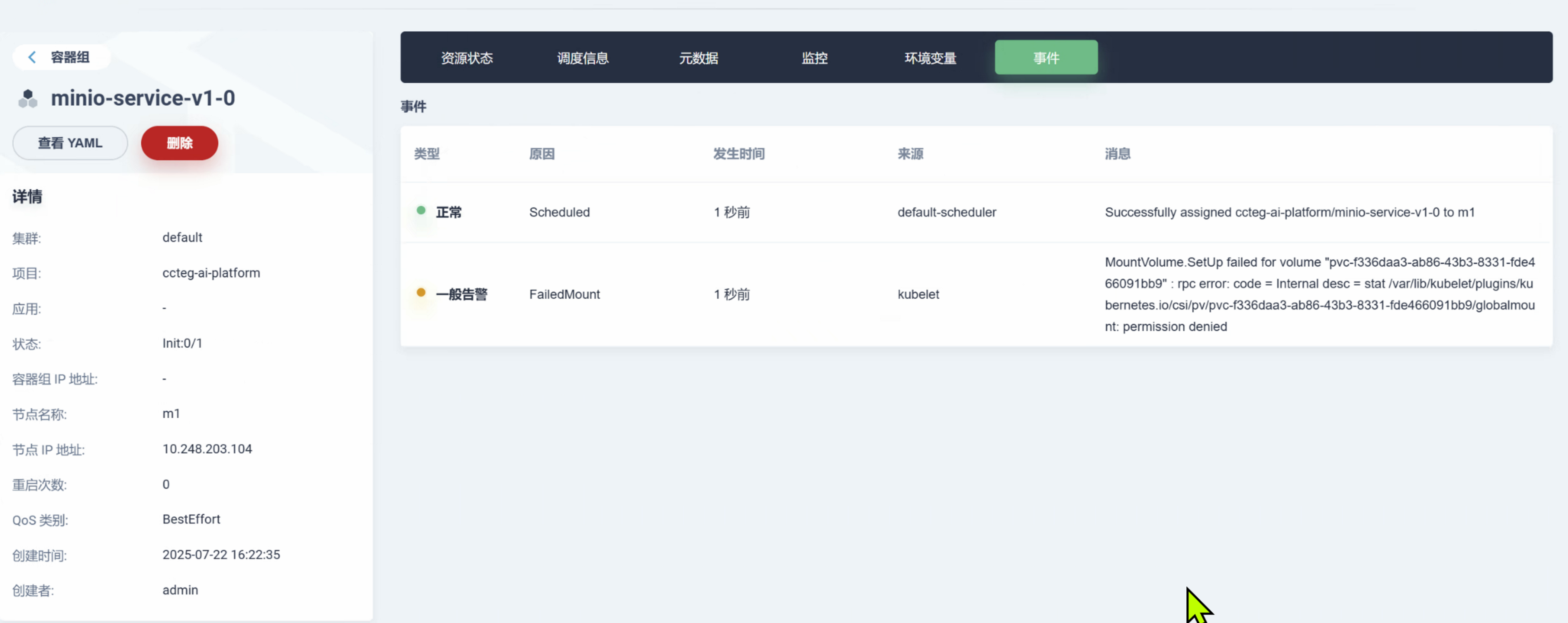Click the time of the FailedMount event
The height and width of the screenshot is (623, 1568).
coord(732,295)
